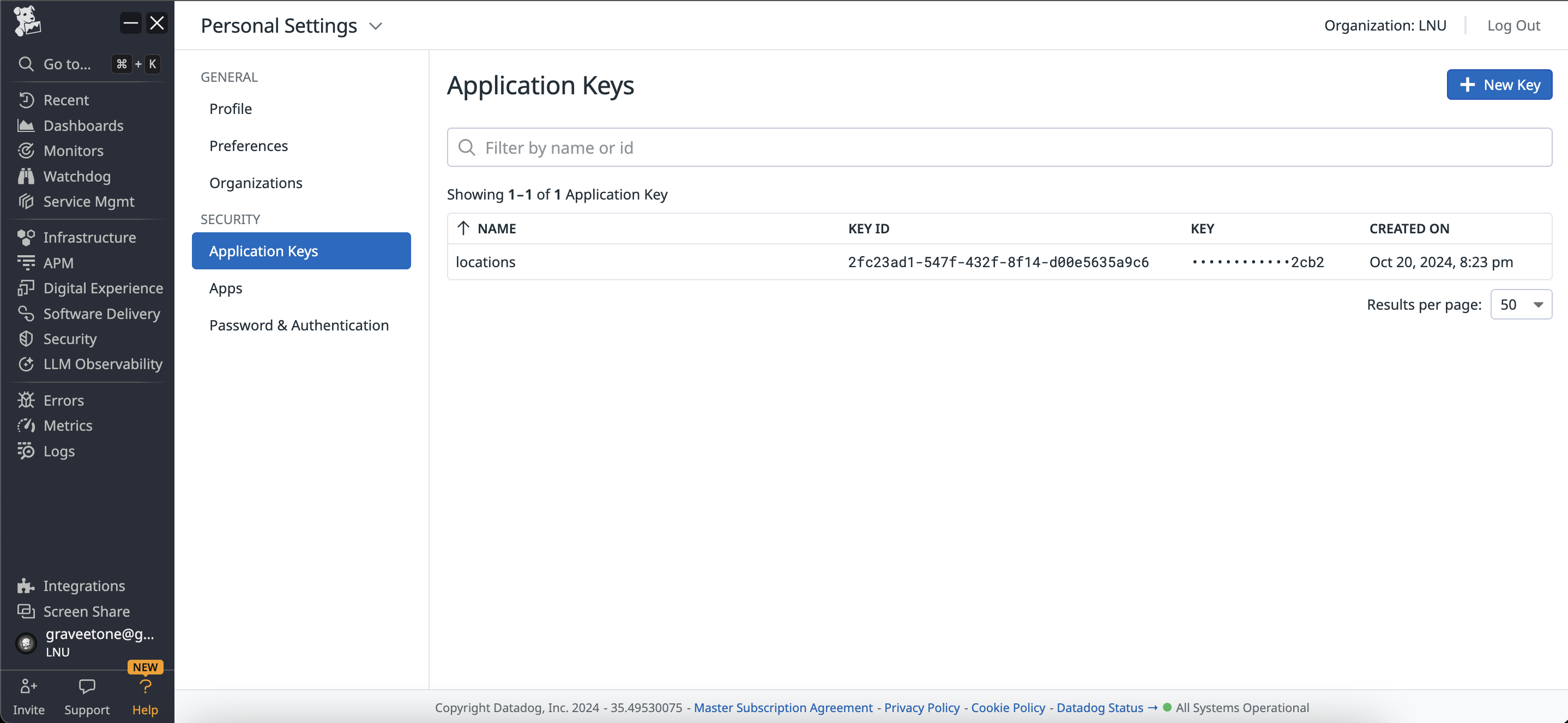Click the Errors bug icon
Screen dimensions: 1568x723
pyautogui.click(x=26, y=400)
